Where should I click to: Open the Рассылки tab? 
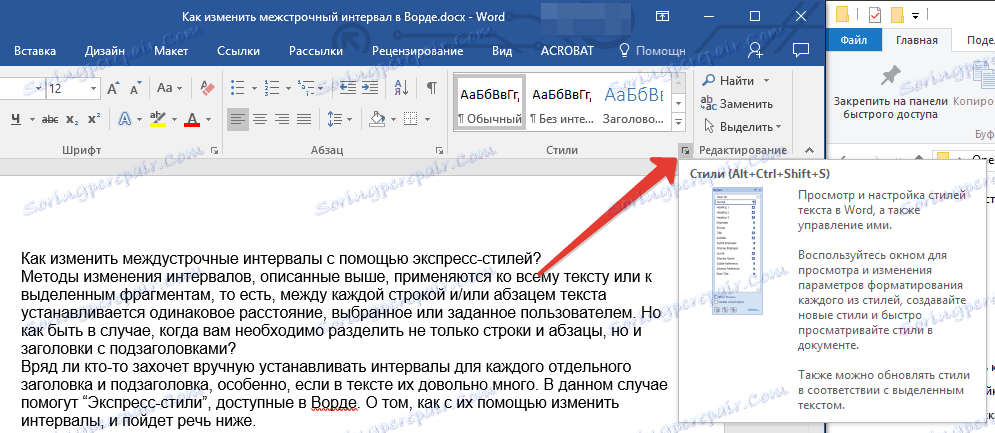coord(316,51)
